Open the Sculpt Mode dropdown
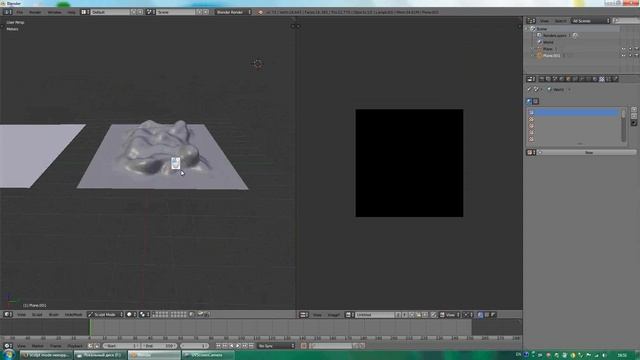The image size is (640, 360). point(105,315)
